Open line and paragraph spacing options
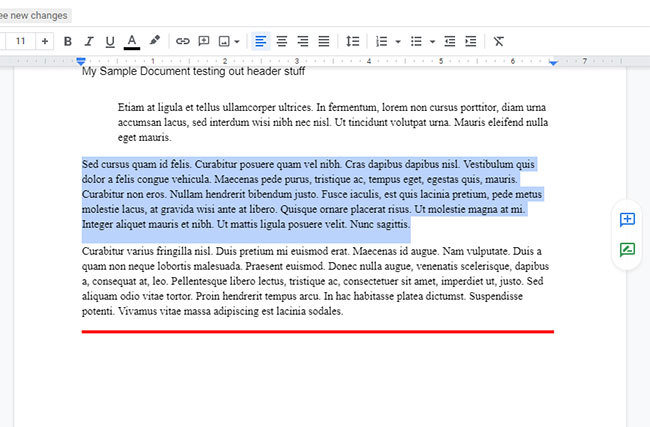Screen dimensions: 650x427 (x=352, y=41)
